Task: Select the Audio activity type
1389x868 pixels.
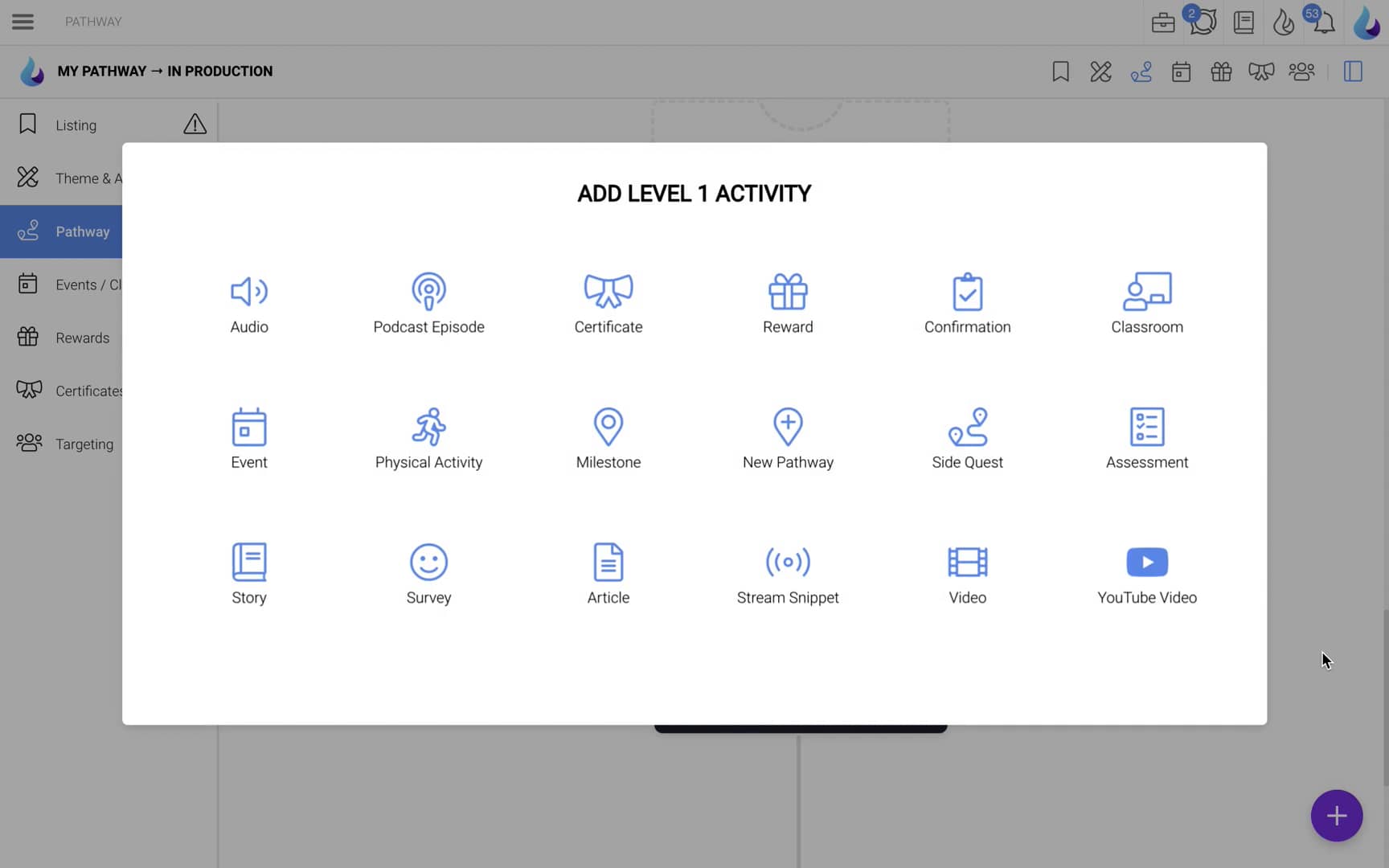Action: click(249, 304)
